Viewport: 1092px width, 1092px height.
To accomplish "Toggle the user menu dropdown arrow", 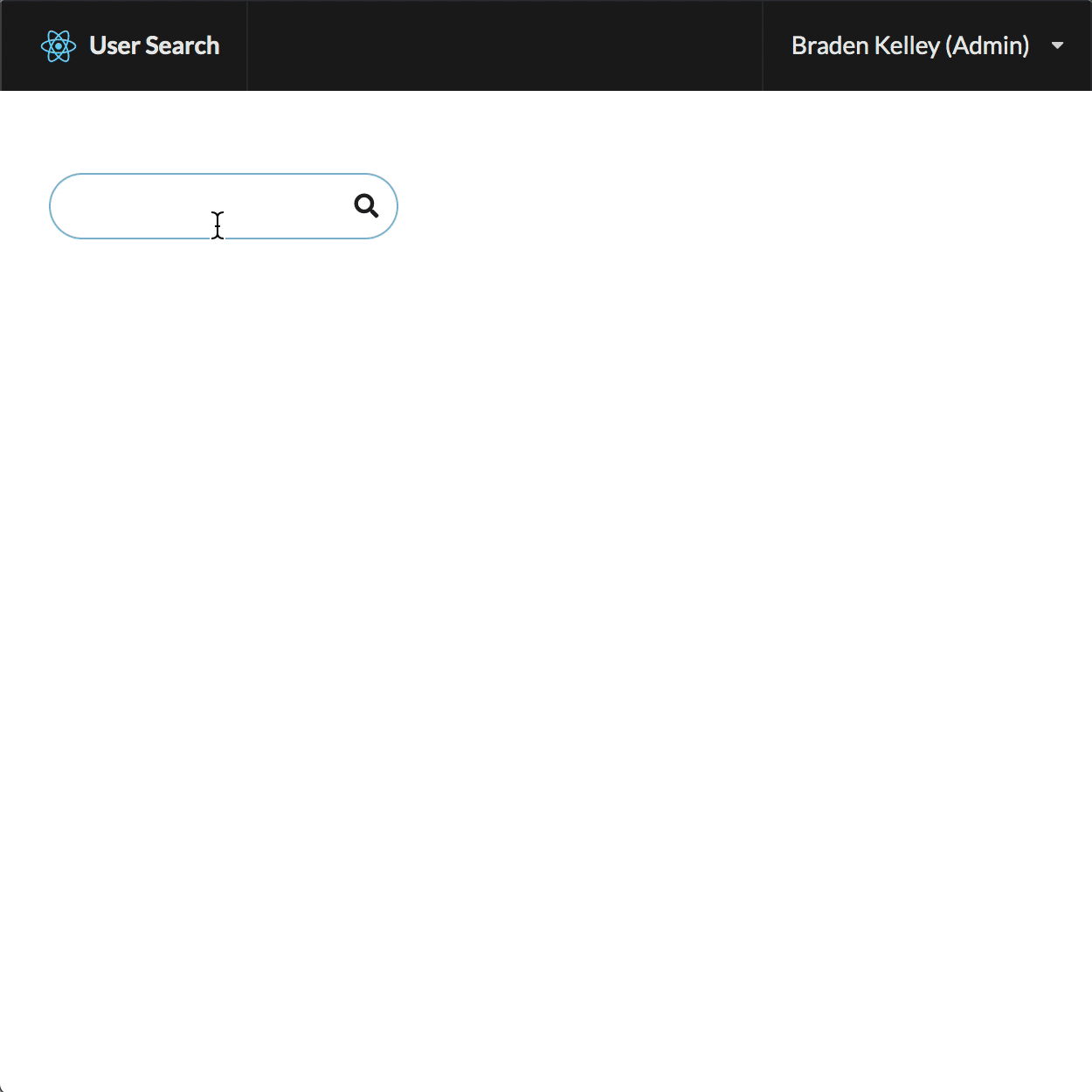I will click(1057, 45).
